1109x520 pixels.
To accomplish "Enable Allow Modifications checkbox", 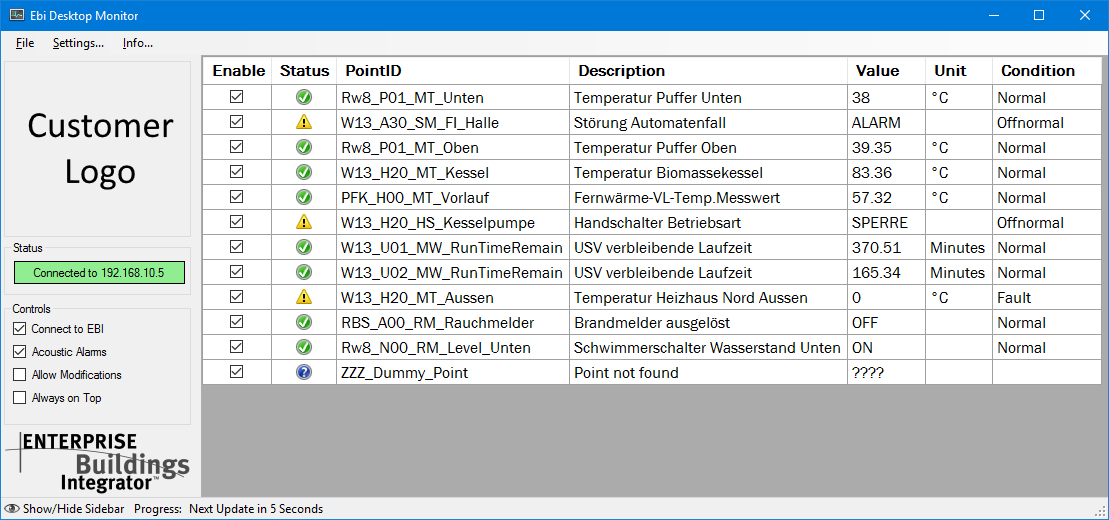I will 19,375.
